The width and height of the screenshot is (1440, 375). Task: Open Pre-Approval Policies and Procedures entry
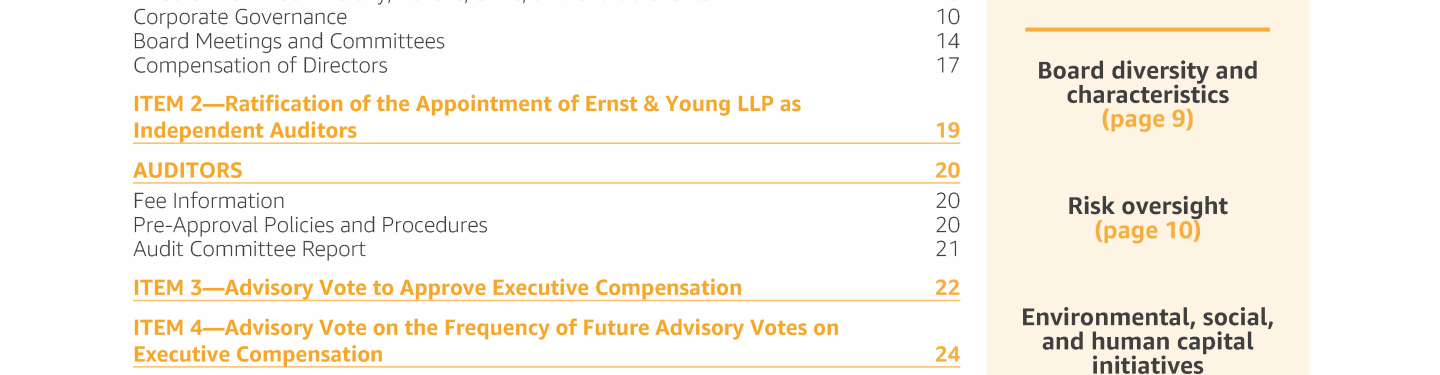coord(310,225)
